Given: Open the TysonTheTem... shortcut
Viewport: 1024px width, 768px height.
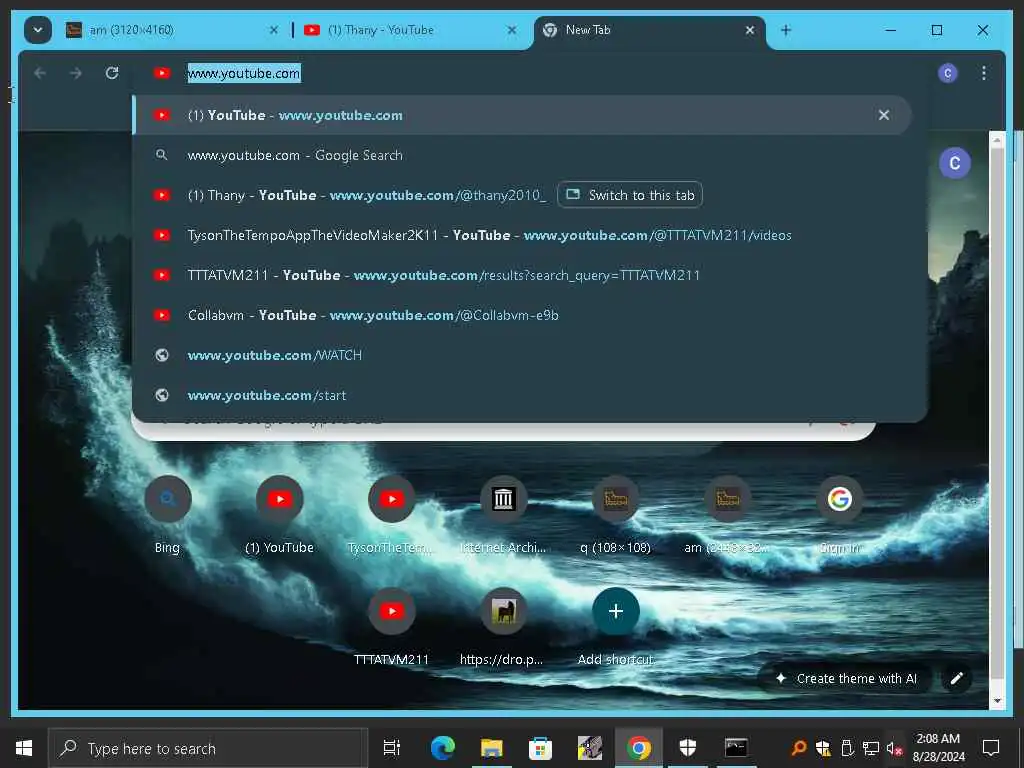Looking at the screenshot, I should click(392, 515).
